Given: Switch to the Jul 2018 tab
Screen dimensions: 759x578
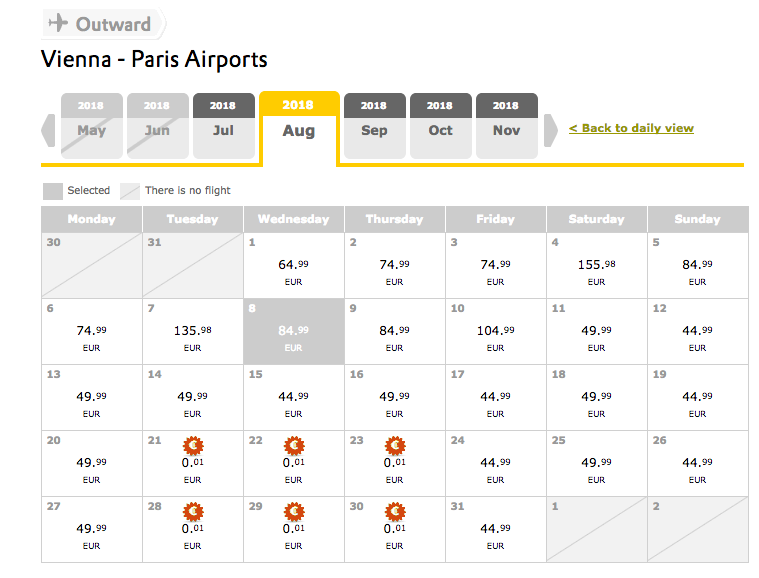Looking at the screenshot, I should pyautogui.click(x=224, y=125).
